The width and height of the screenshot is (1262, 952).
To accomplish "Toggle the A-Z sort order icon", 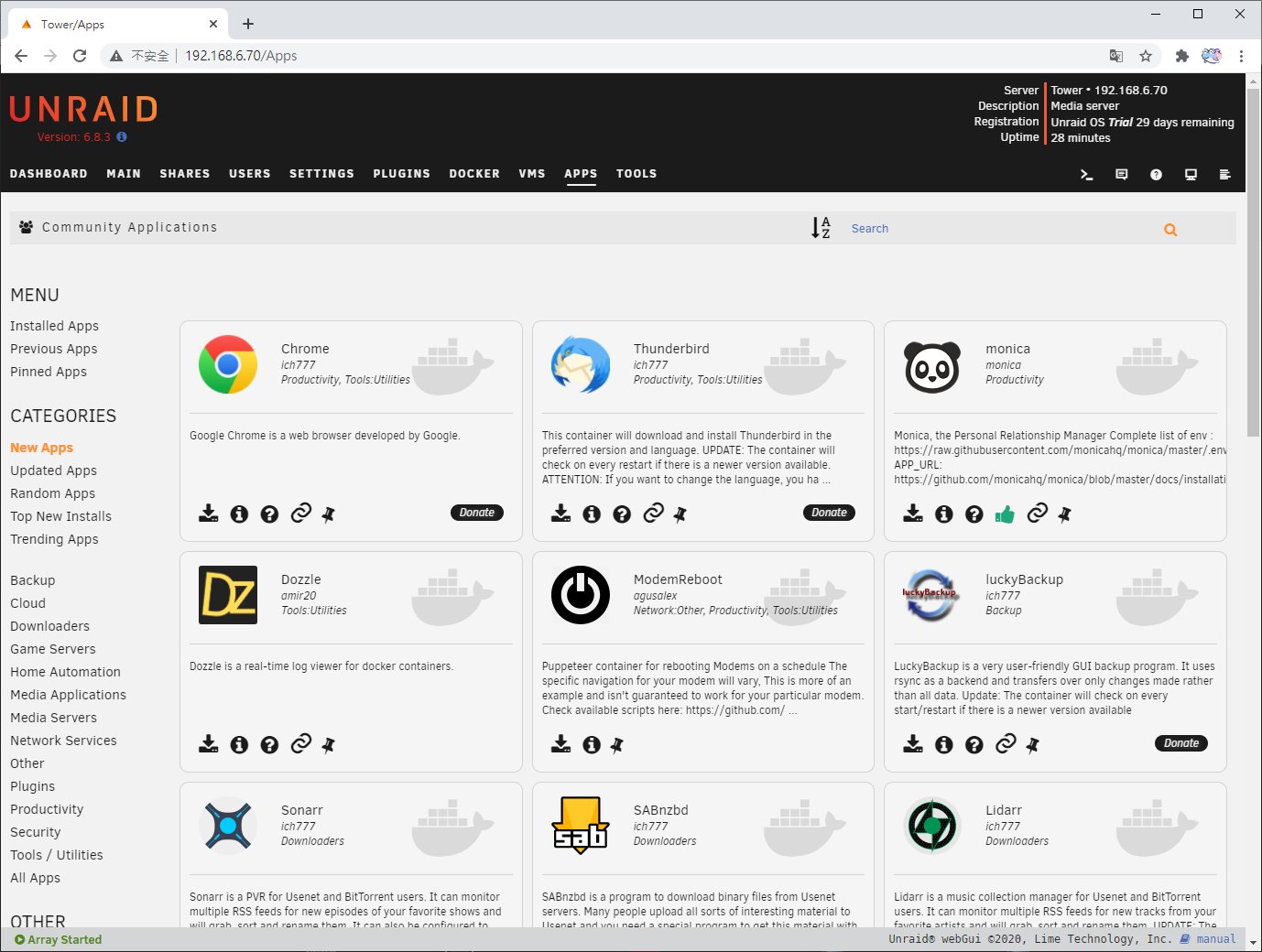I will pos(821,228).
